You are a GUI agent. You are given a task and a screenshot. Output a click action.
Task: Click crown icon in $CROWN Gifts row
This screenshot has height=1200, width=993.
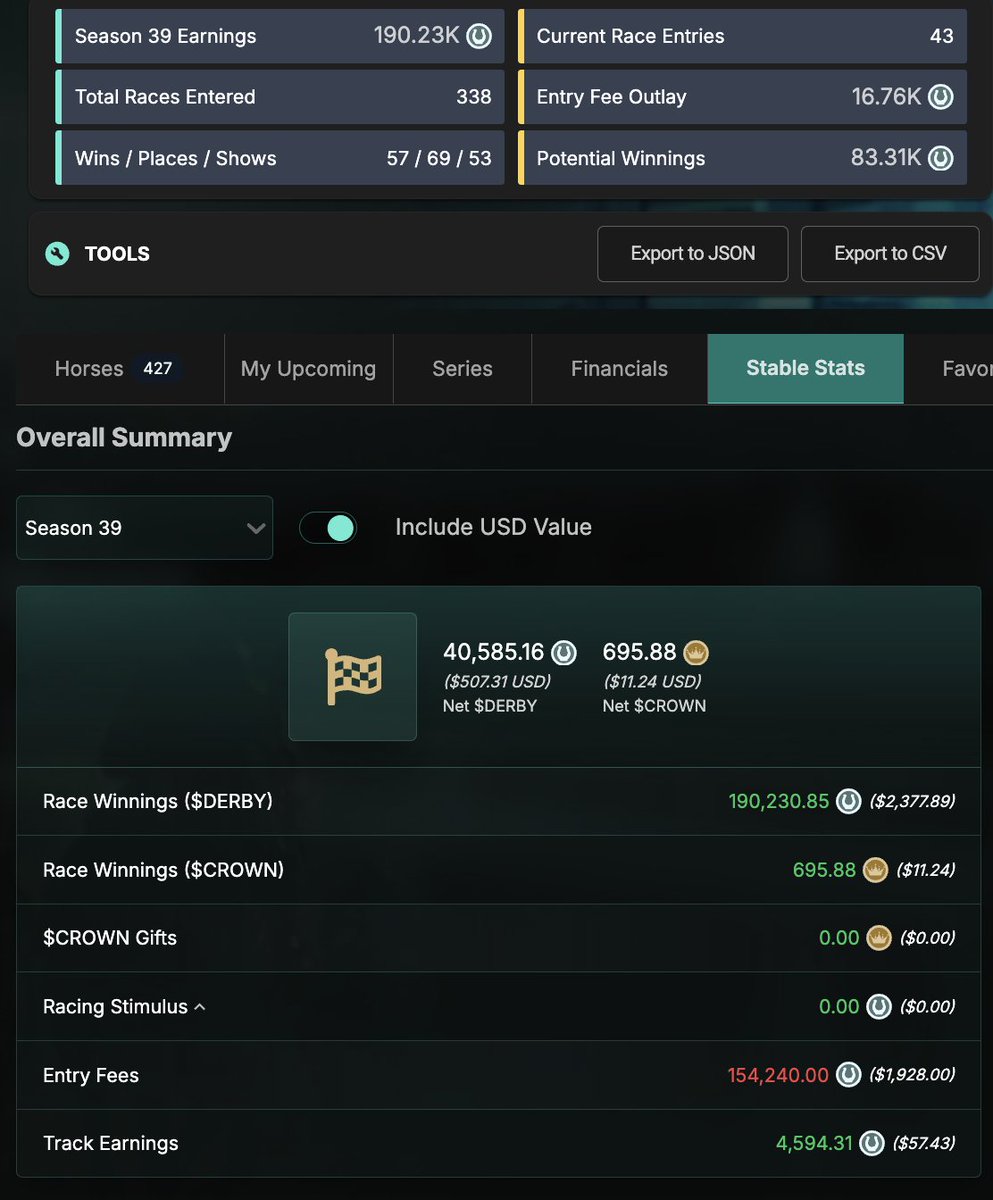[878, 938]
